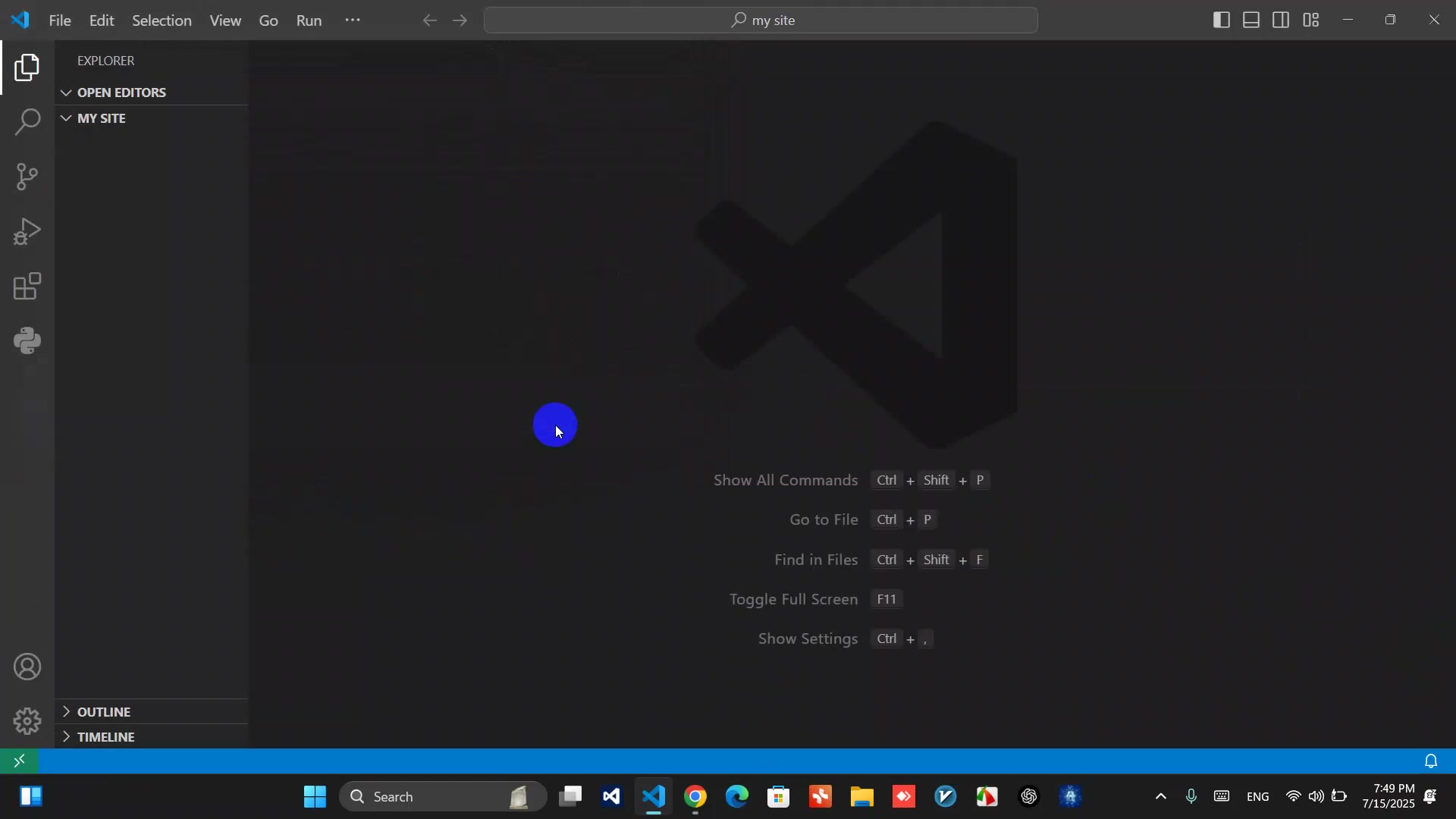Click the 'my site' command center search box
Image resolution: width=1456 pixels, height=819 pixels.
pos(761,20)
